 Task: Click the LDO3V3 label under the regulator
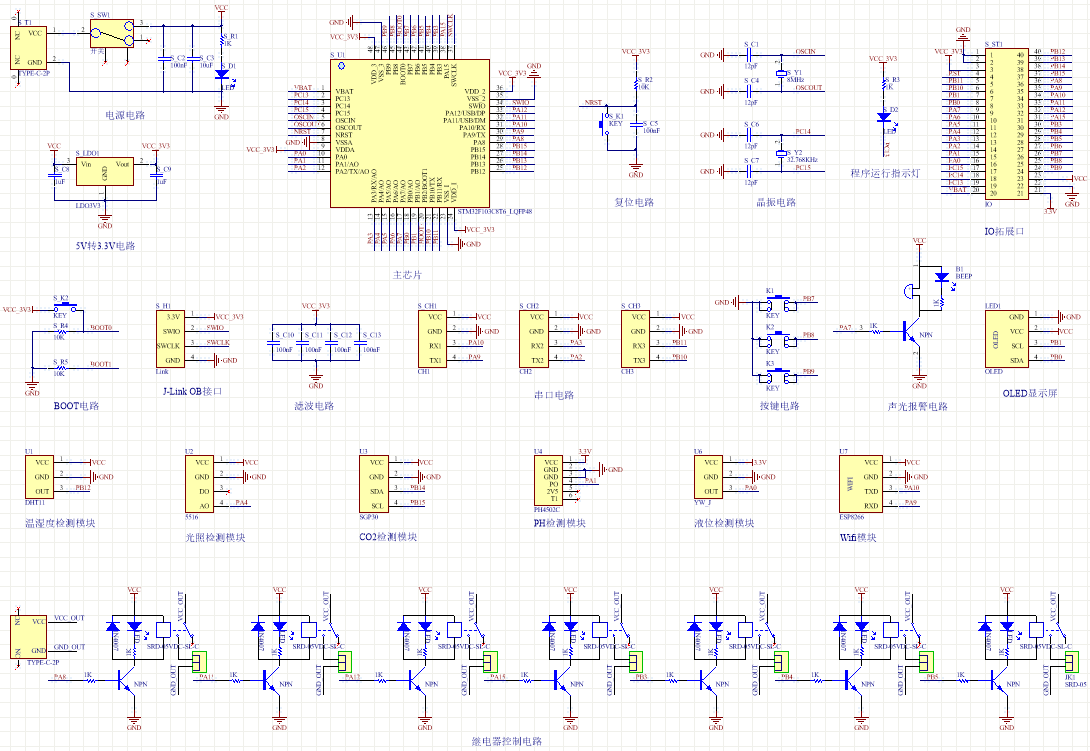tap(88, 206)
